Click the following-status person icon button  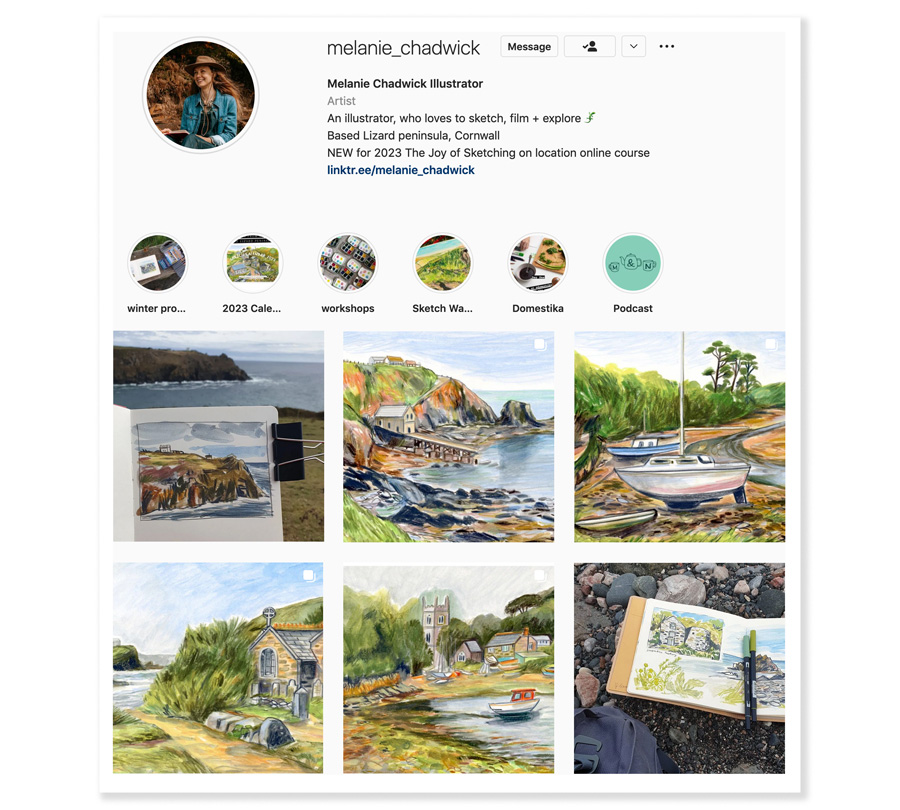[589, 46]
